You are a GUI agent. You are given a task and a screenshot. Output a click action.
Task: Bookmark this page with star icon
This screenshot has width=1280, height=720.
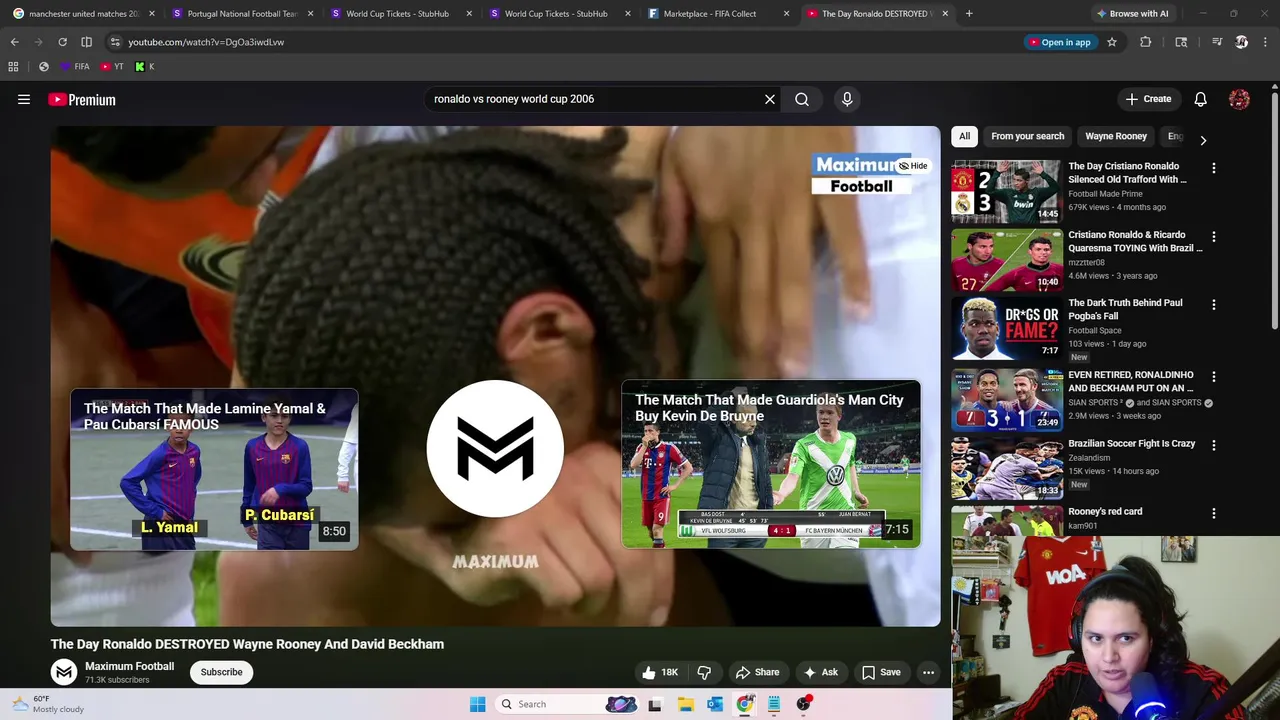coord(1111,42)
